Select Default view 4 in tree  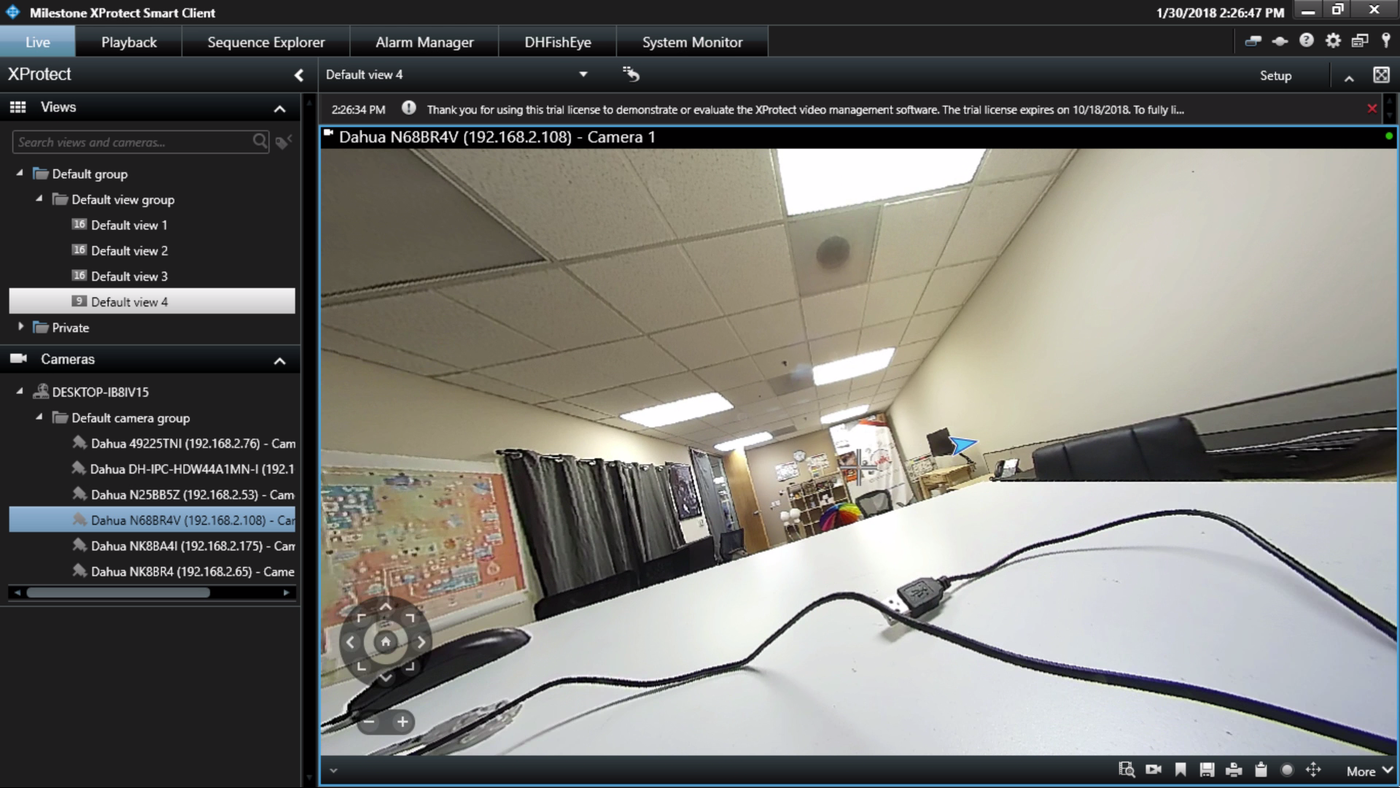coord(152,301)
